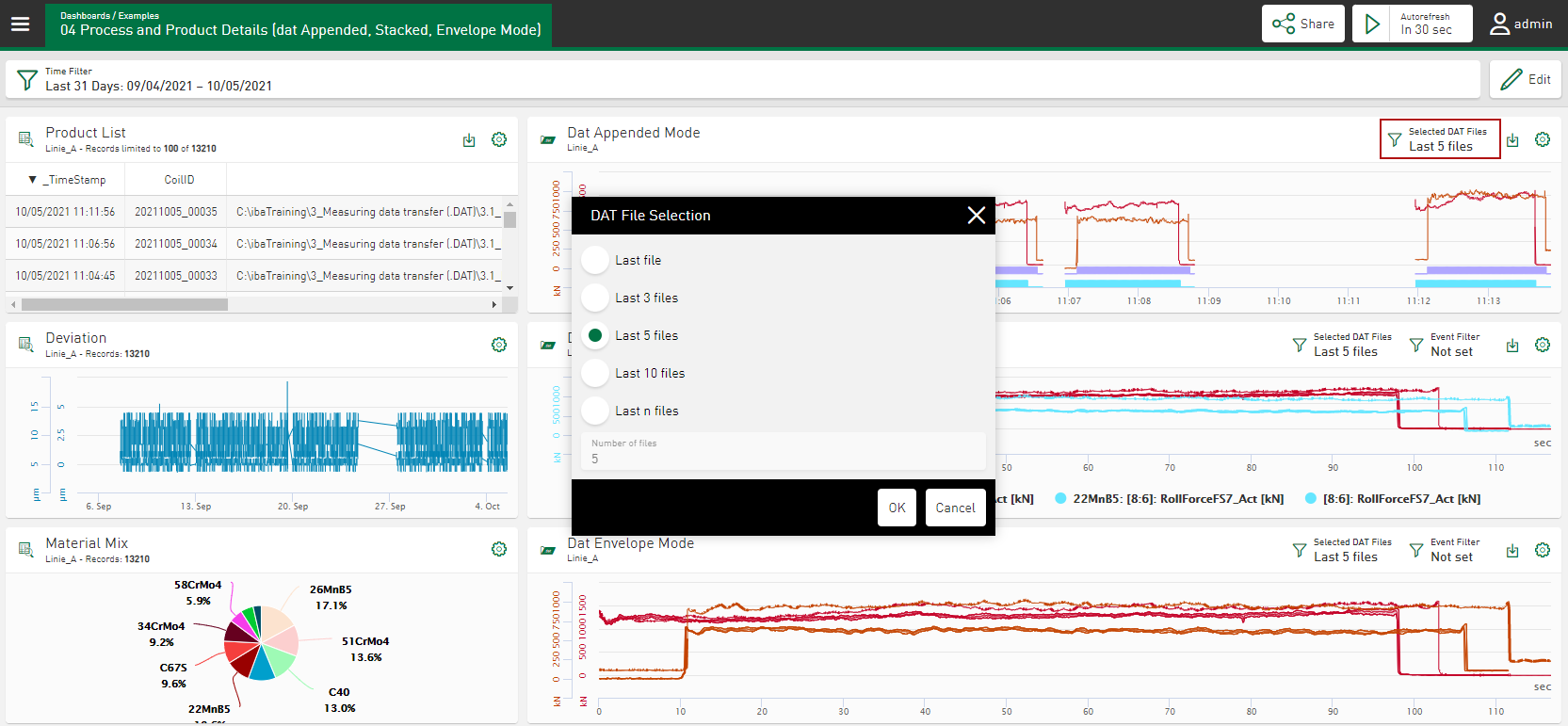Image resolution: width=1568 pixels, height=726 pixels.
Task: Export Dat Appended Mode tile data
Action: point(1512,140)
